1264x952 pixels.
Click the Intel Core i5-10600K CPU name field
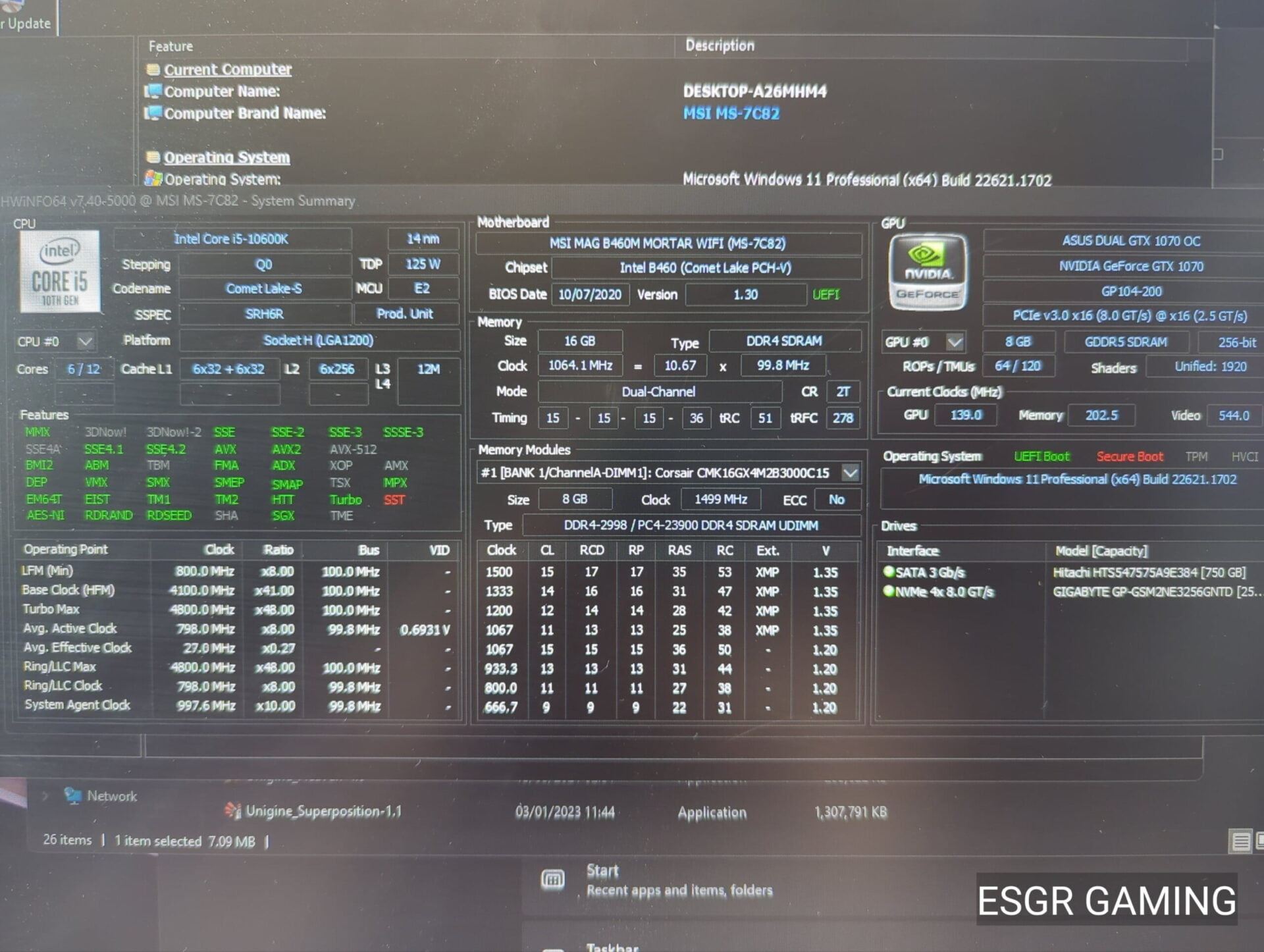click(x=232, y=239)
